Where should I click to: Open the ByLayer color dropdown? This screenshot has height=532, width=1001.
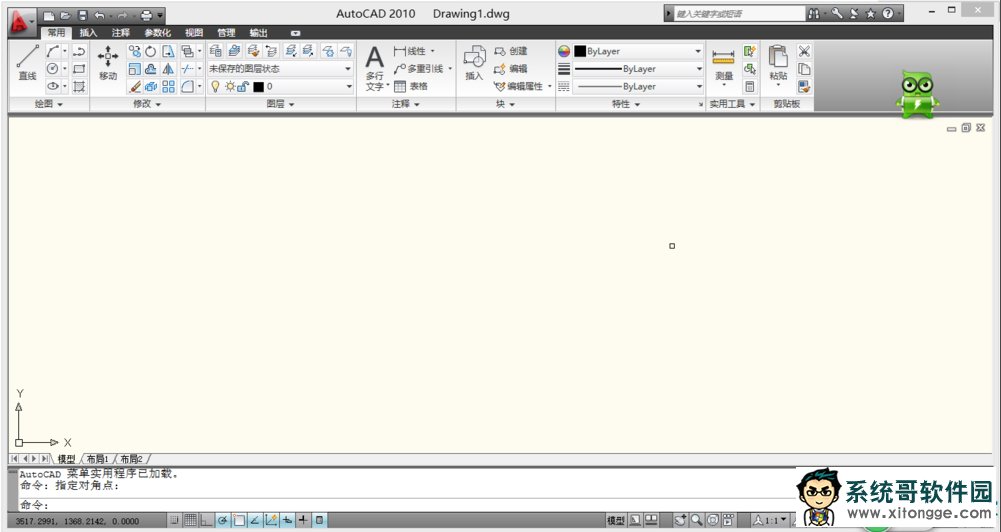pyautogui.click(x=630, y=51)
